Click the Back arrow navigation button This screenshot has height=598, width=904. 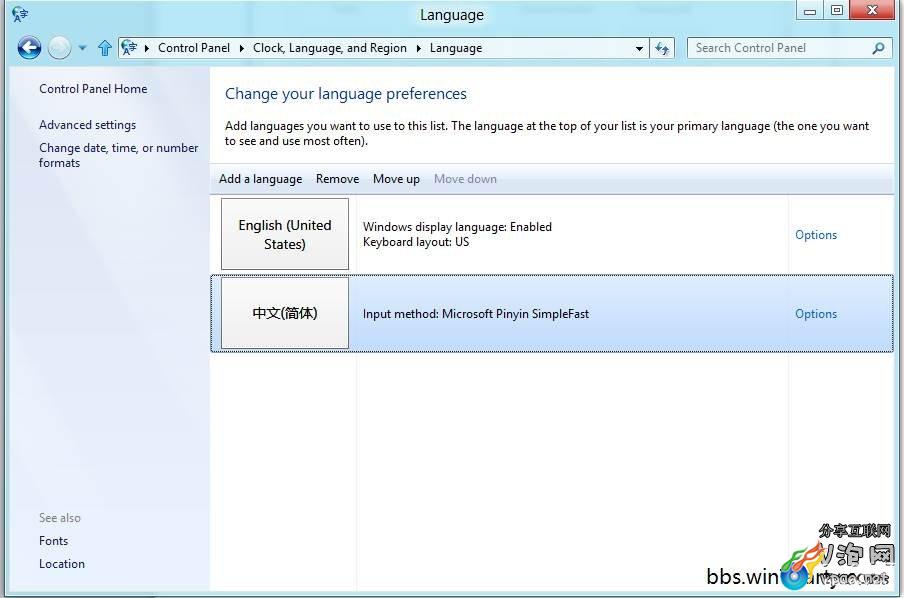29,48
